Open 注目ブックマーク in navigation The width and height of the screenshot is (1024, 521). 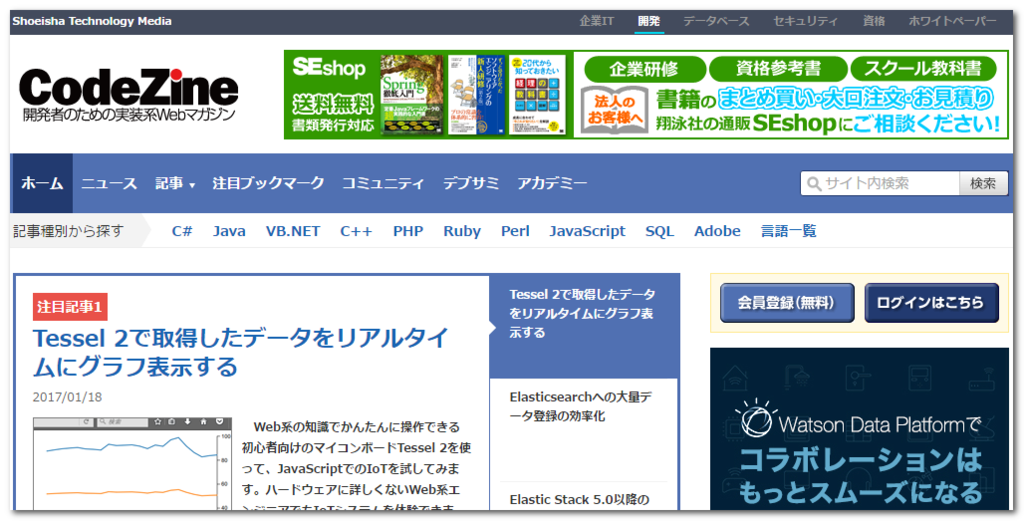pos(268,183)
